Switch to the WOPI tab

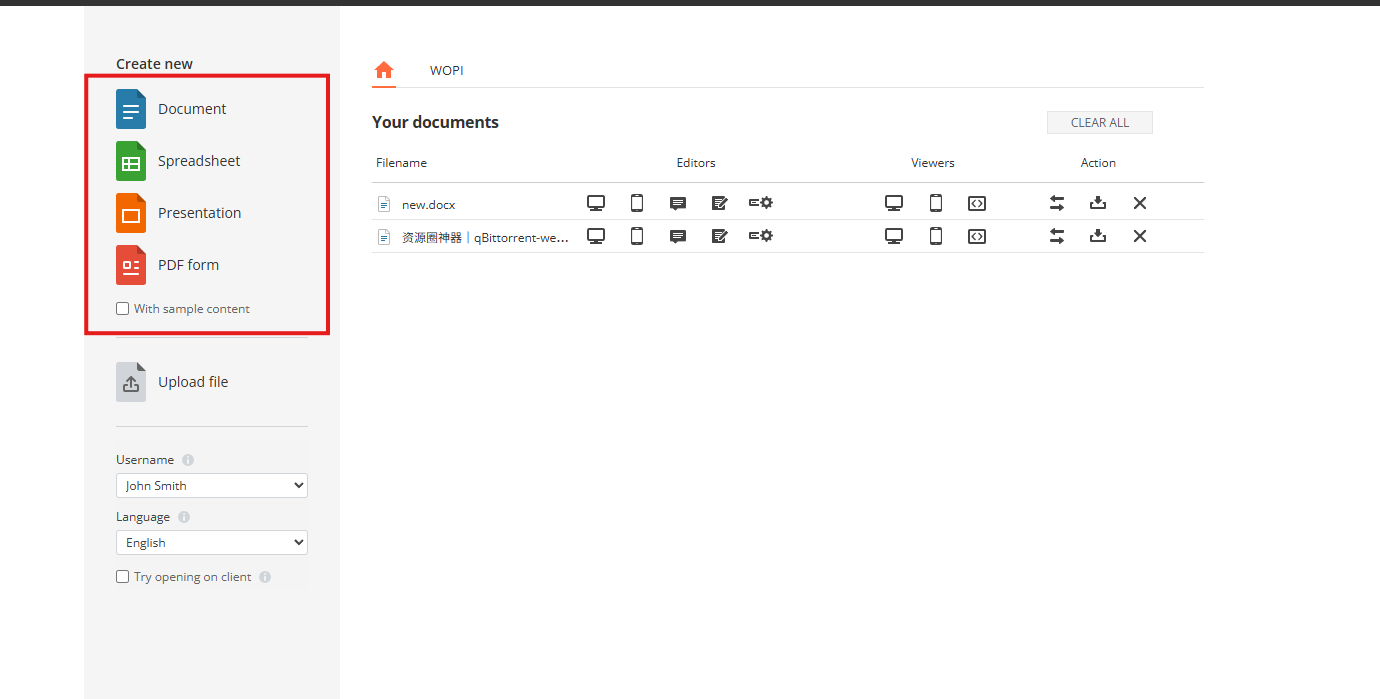click(447, 71)
